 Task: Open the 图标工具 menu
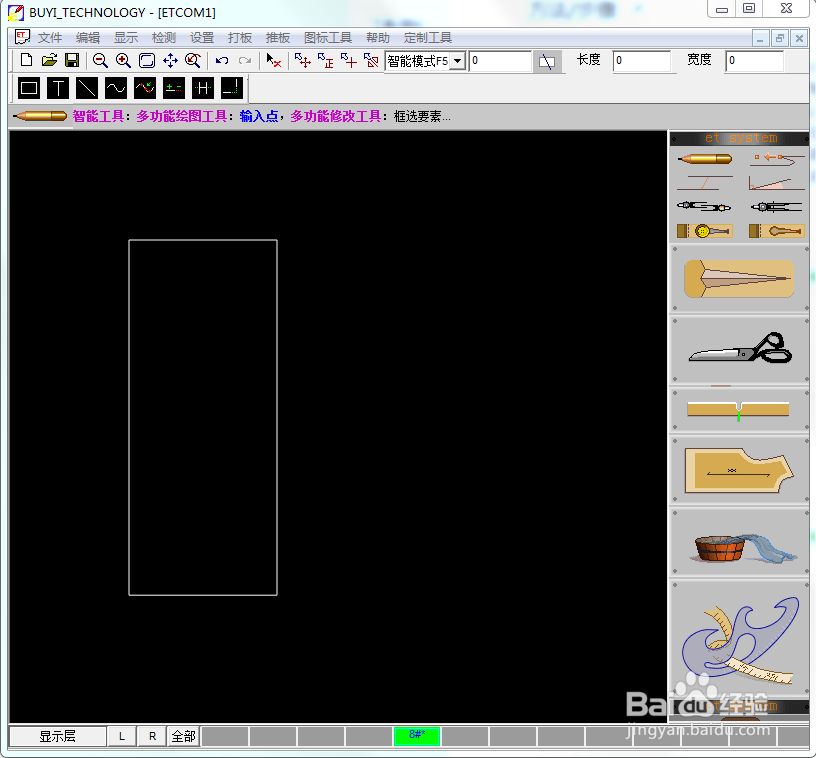(328, 38)
